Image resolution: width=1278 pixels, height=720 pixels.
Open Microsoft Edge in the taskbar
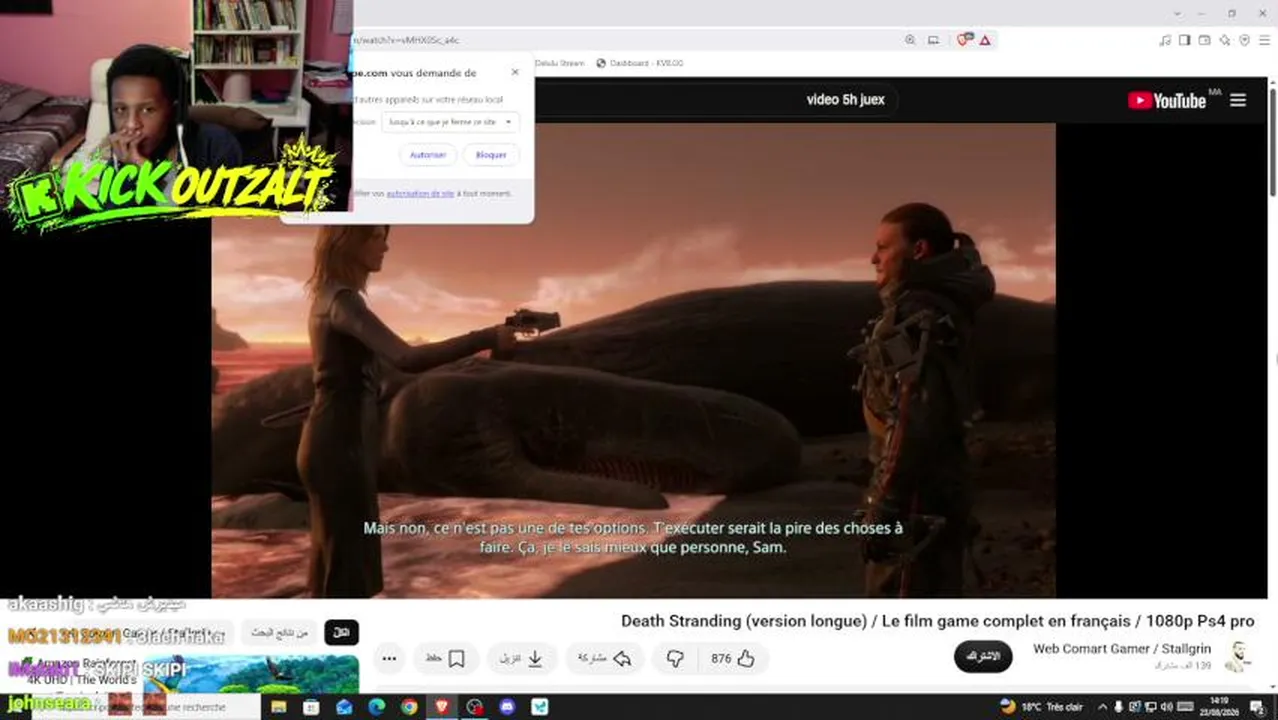(x=376, y=707)
